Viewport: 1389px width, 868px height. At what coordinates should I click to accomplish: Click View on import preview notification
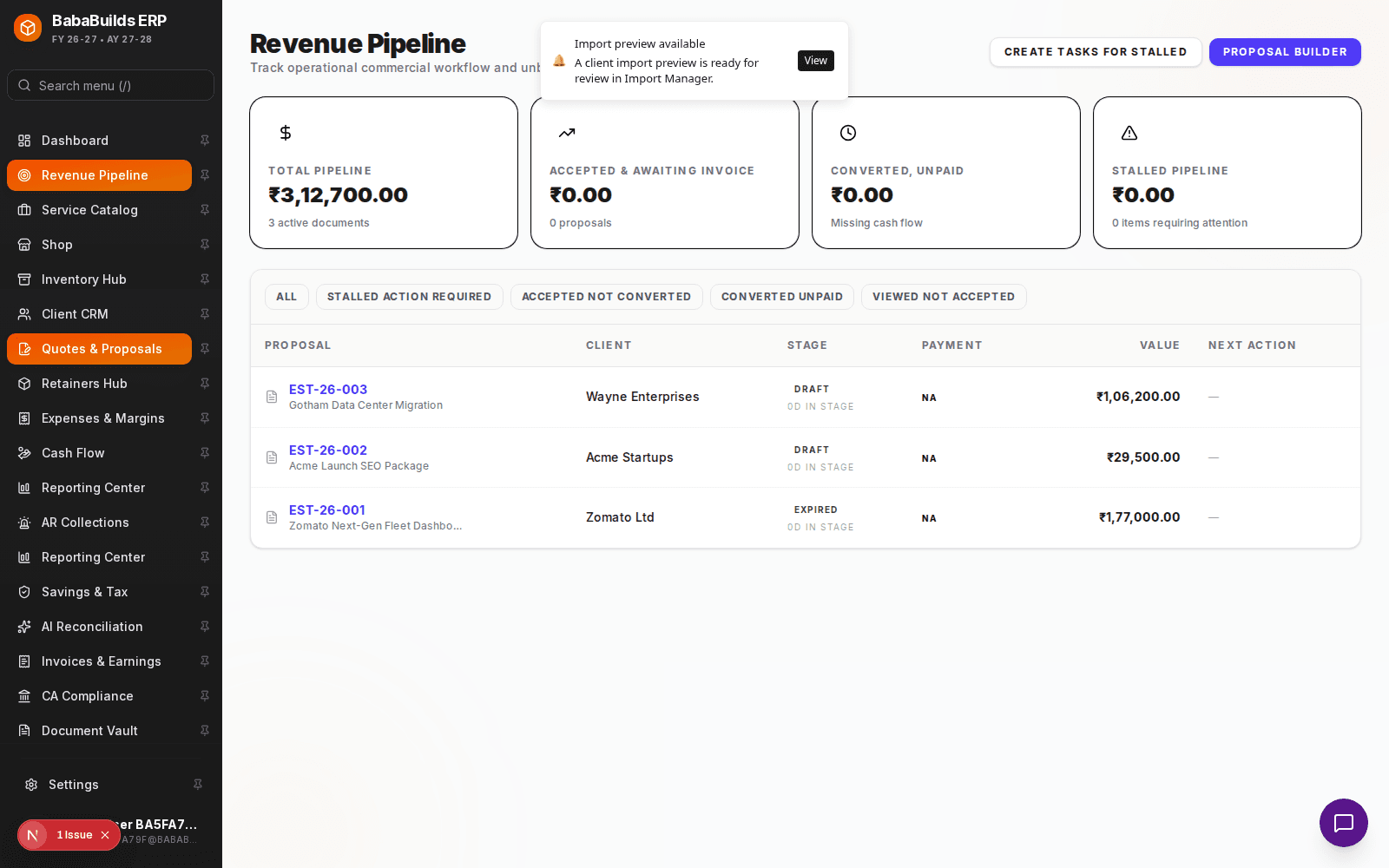(x=816, y=61)
